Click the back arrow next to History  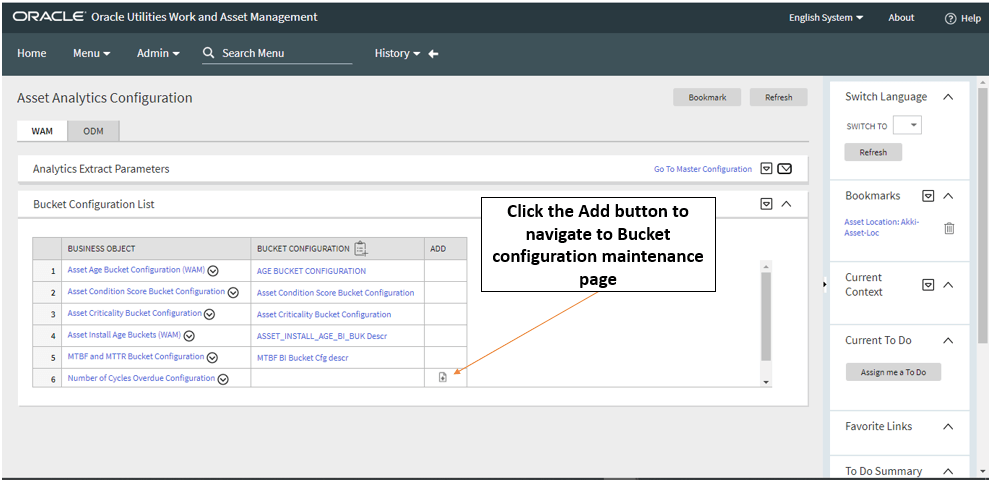[x=433, y=54]
